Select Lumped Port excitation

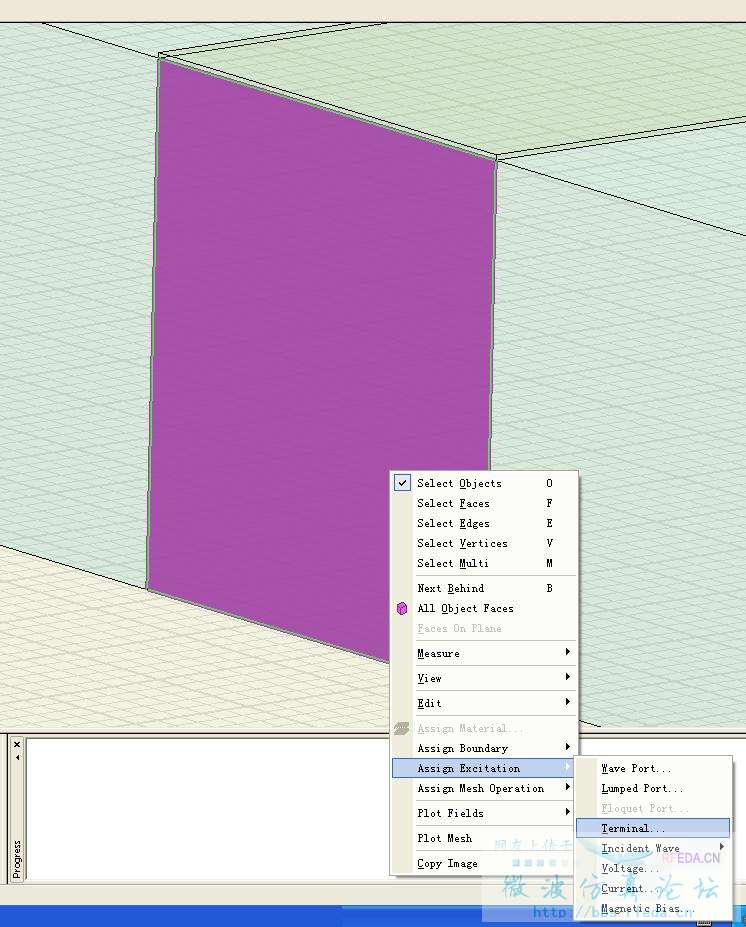click(x=653, y=788)
